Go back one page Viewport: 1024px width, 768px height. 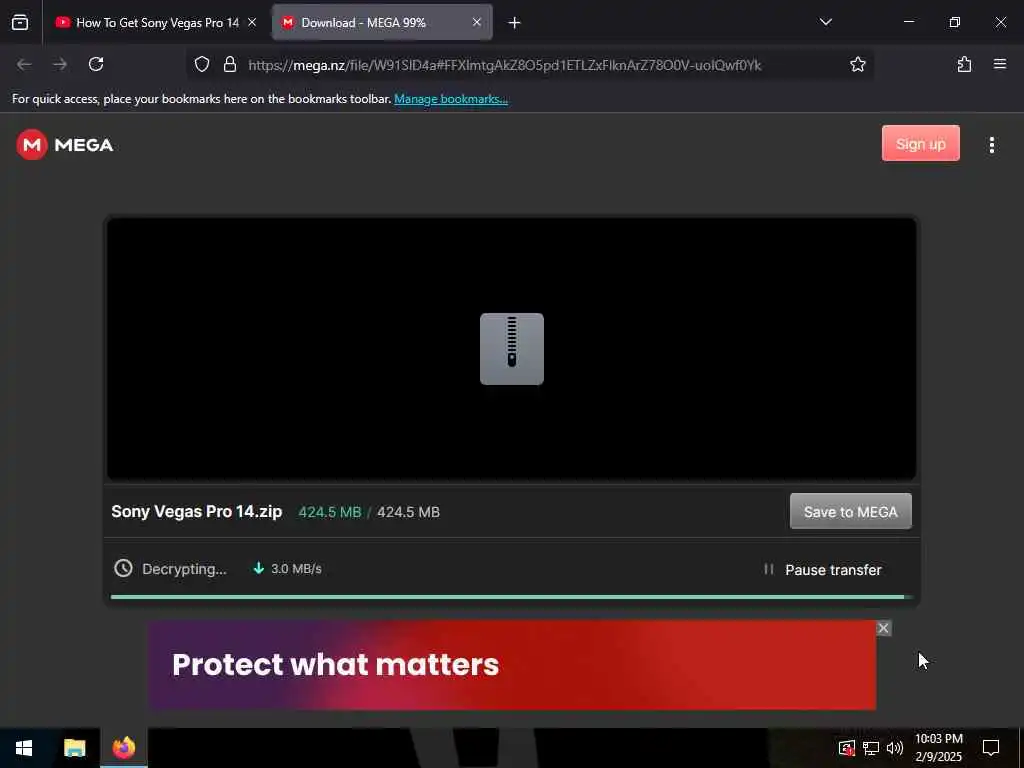point(24,64)
